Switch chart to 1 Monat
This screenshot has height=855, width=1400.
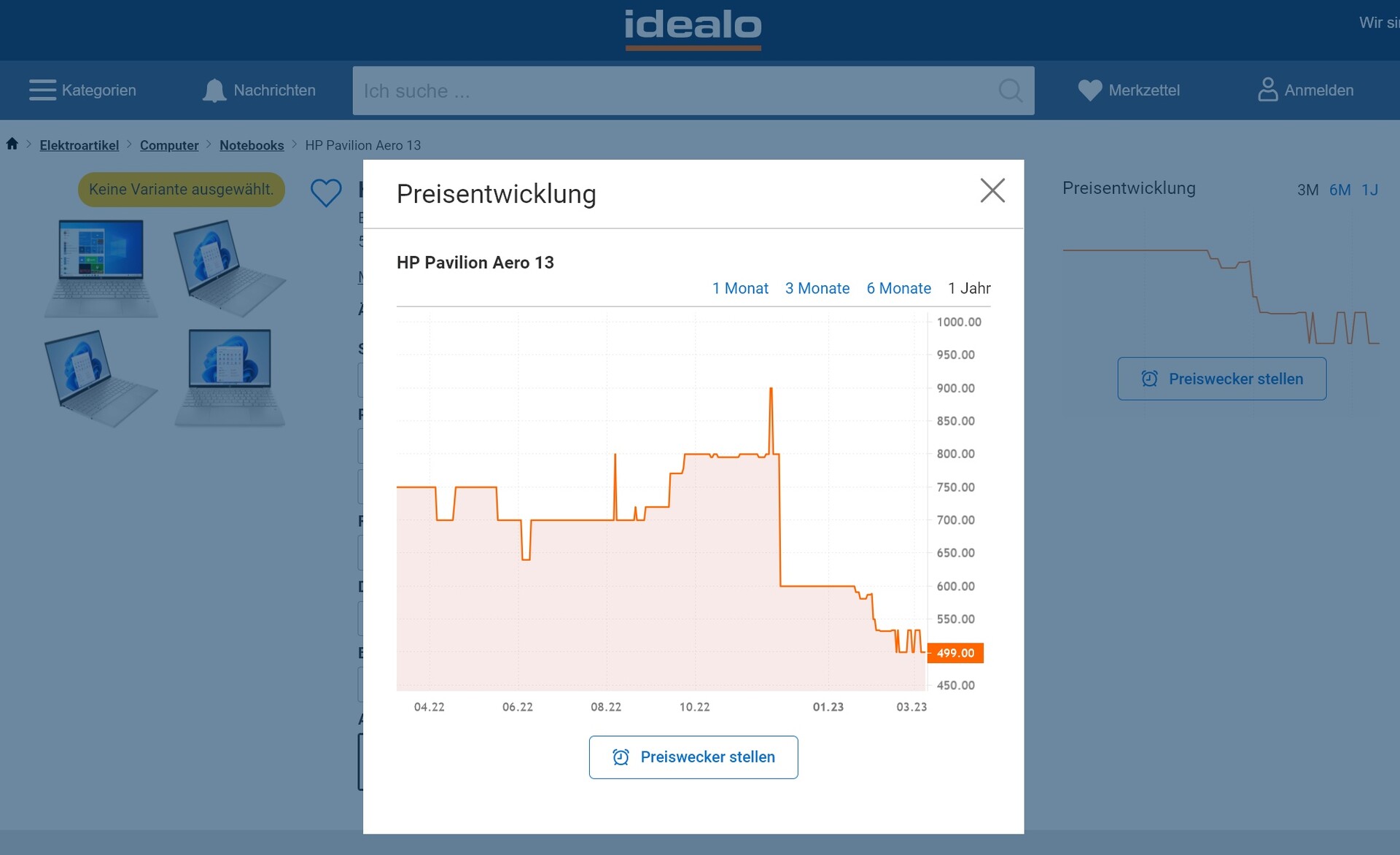(740, 288)
